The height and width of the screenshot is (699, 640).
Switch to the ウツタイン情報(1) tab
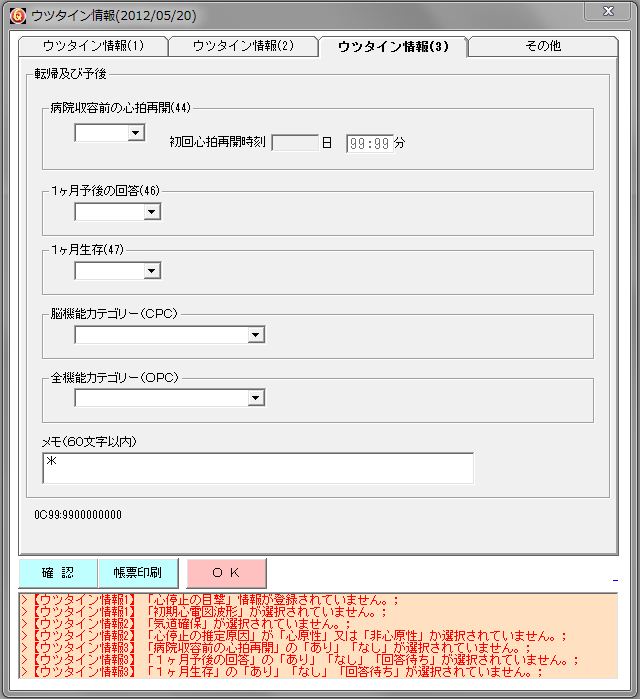pos(93,47)
